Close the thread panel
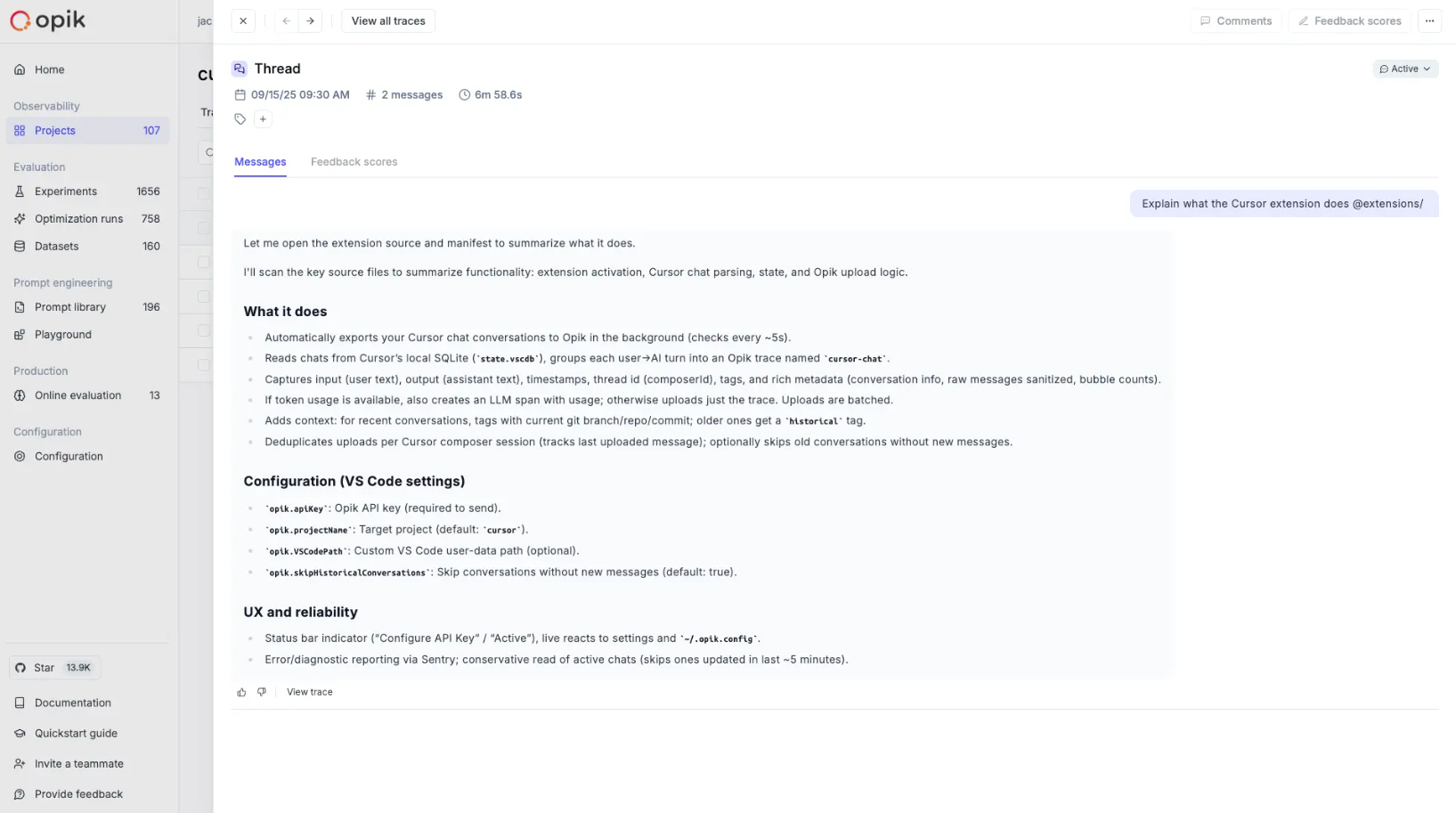1456x813 pixels. click(243, 21)
